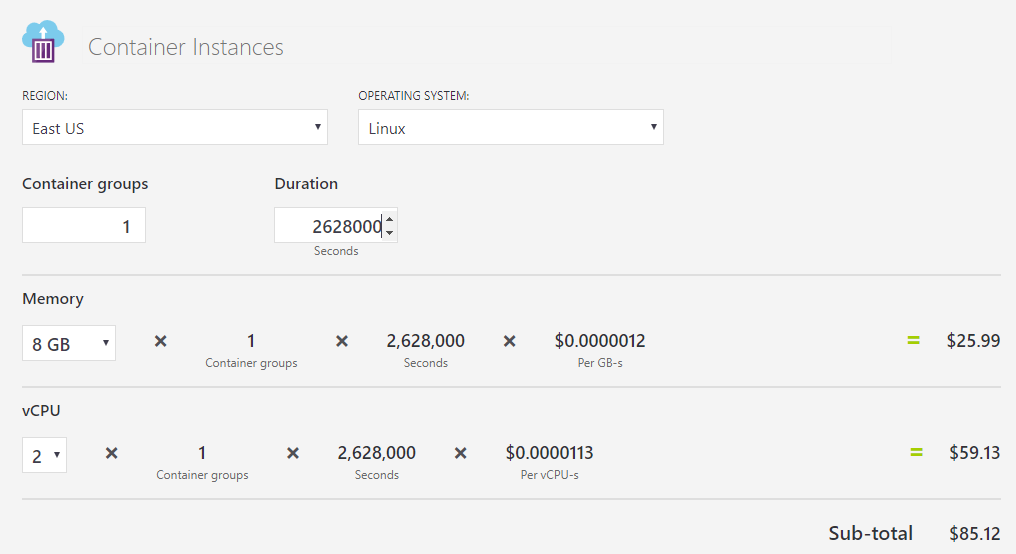The height and width of the screenshot is (554, 1016).
Task: Open the Region dropdown showing East US
Action: coord(175,128)
